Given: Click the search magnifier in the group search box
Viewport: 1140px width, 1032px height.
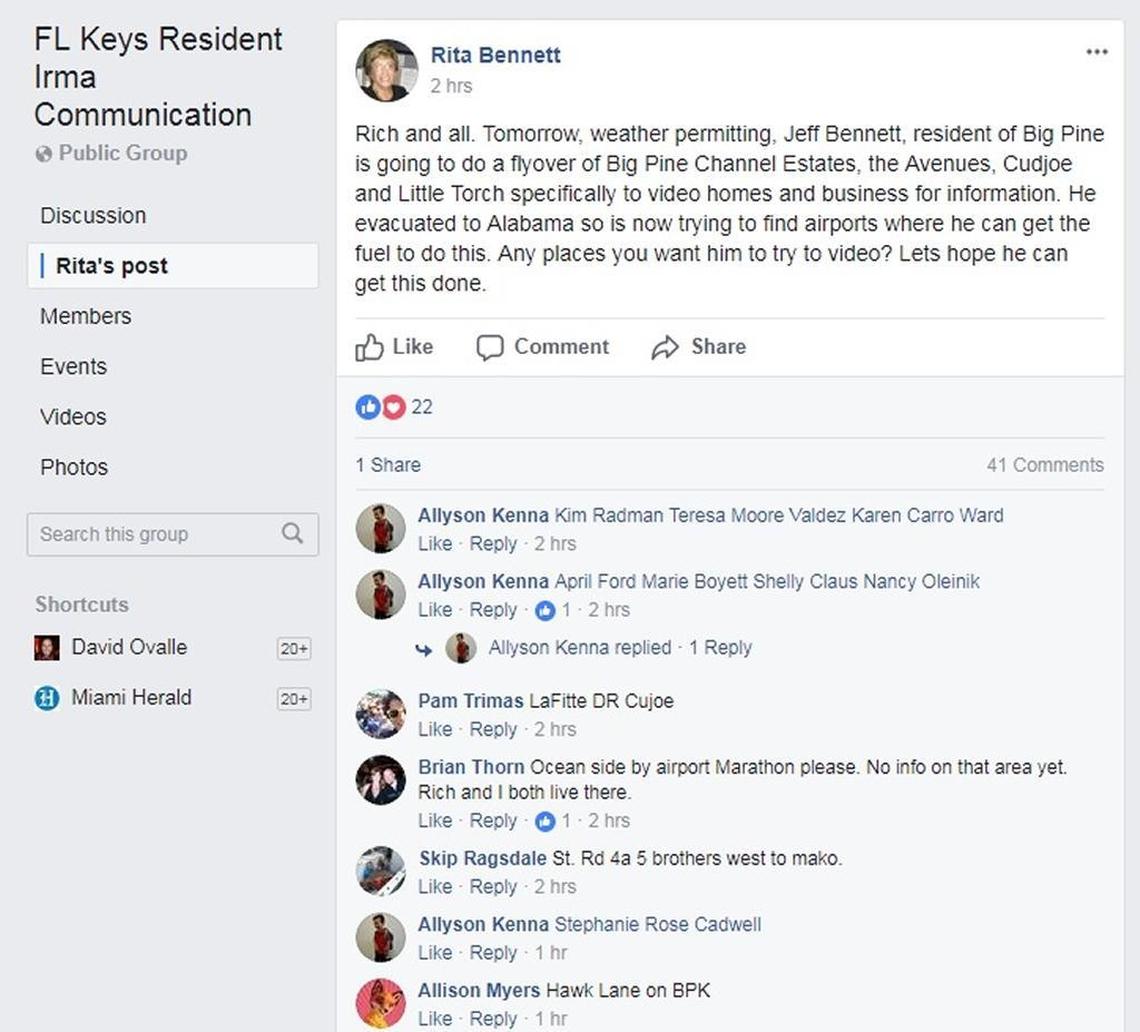Looking at the screenshot, I should [292, 534].
